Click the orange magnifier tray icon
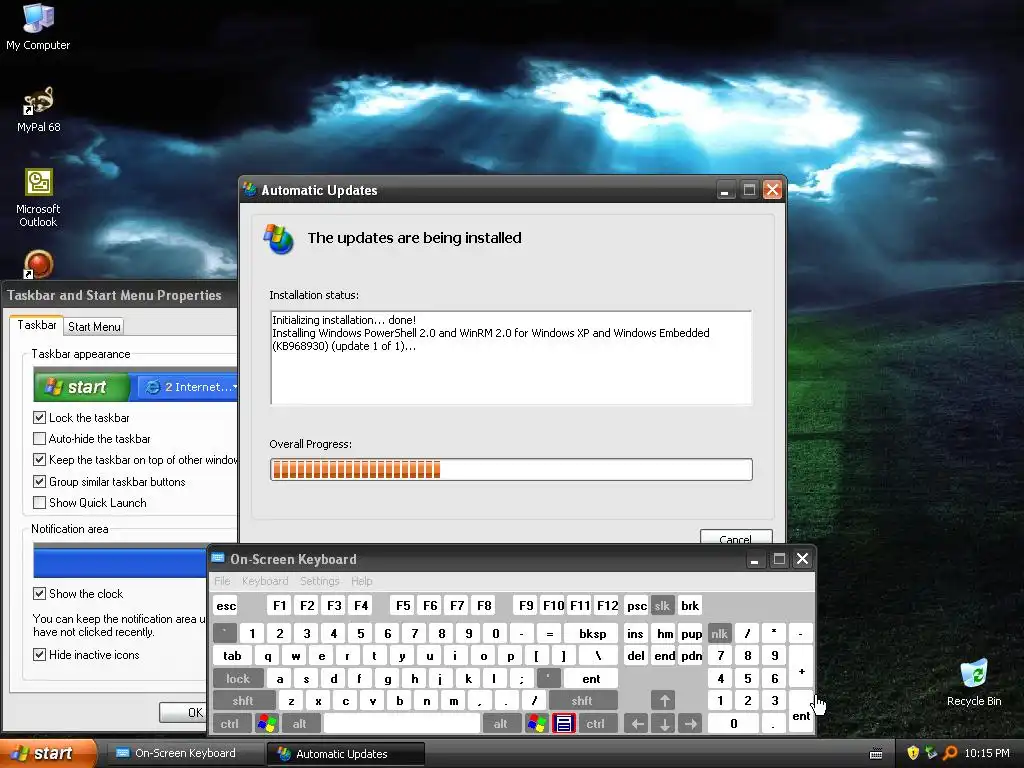 (x=950, y=753)
